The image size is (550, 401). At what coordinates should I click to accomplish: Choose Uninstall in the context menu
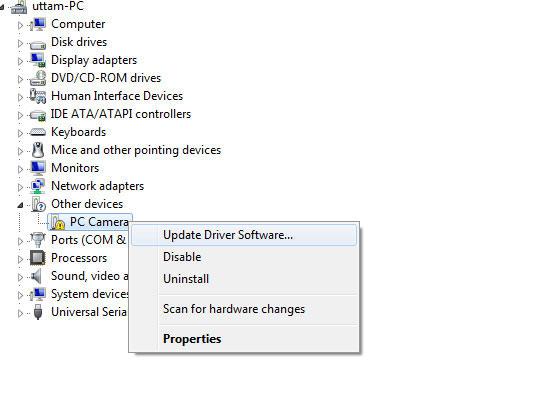click(244, 279)
